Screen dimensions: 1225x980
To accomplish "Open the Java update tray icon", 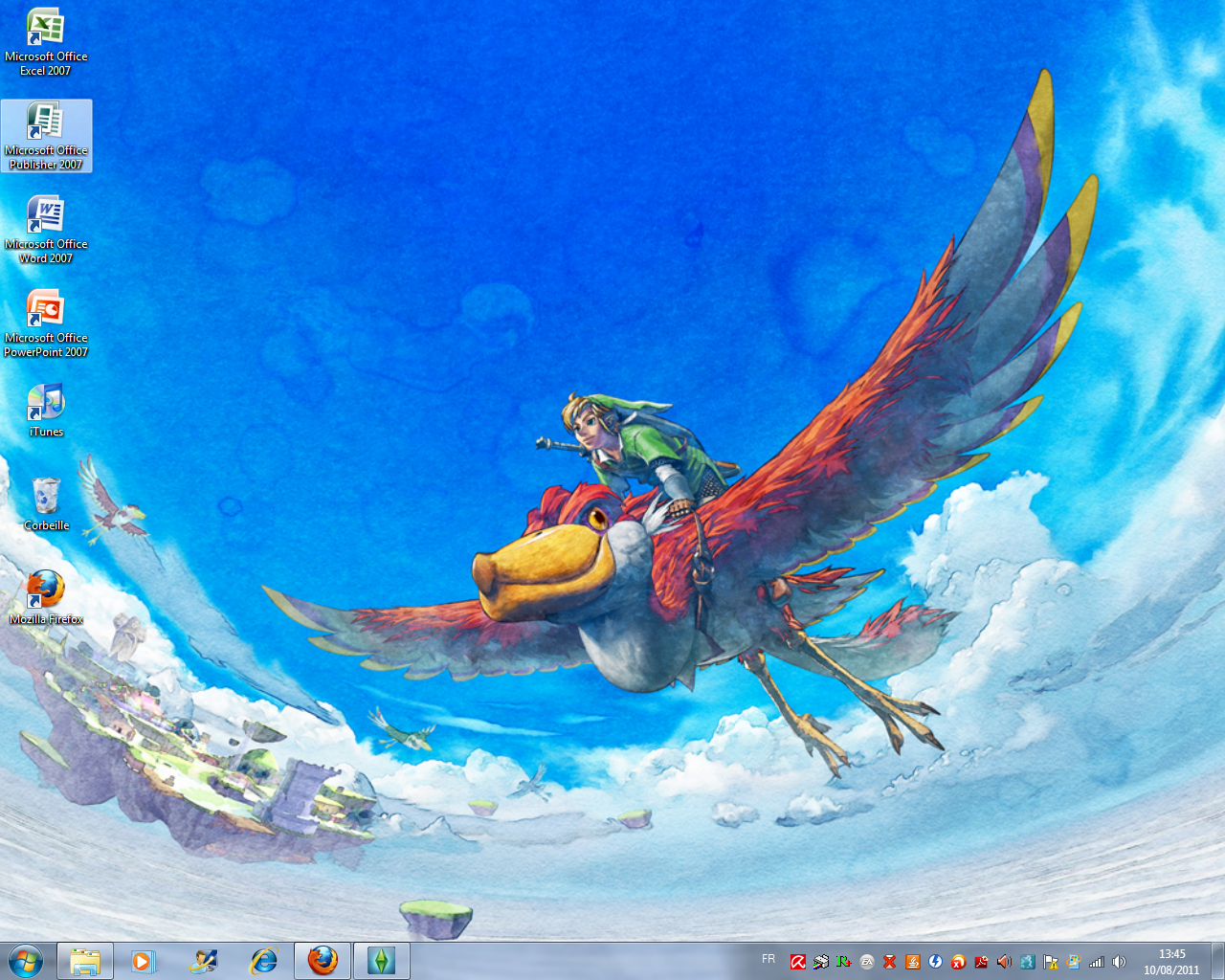I will click(912, 962).
